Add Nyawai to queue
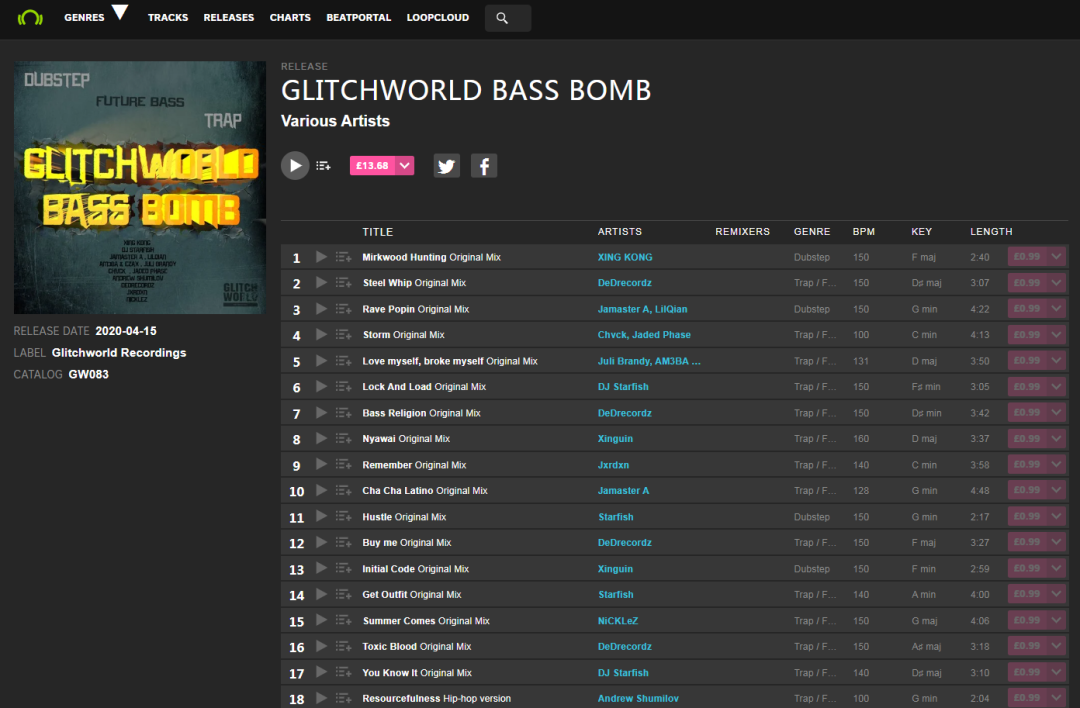 coord(344,439)
